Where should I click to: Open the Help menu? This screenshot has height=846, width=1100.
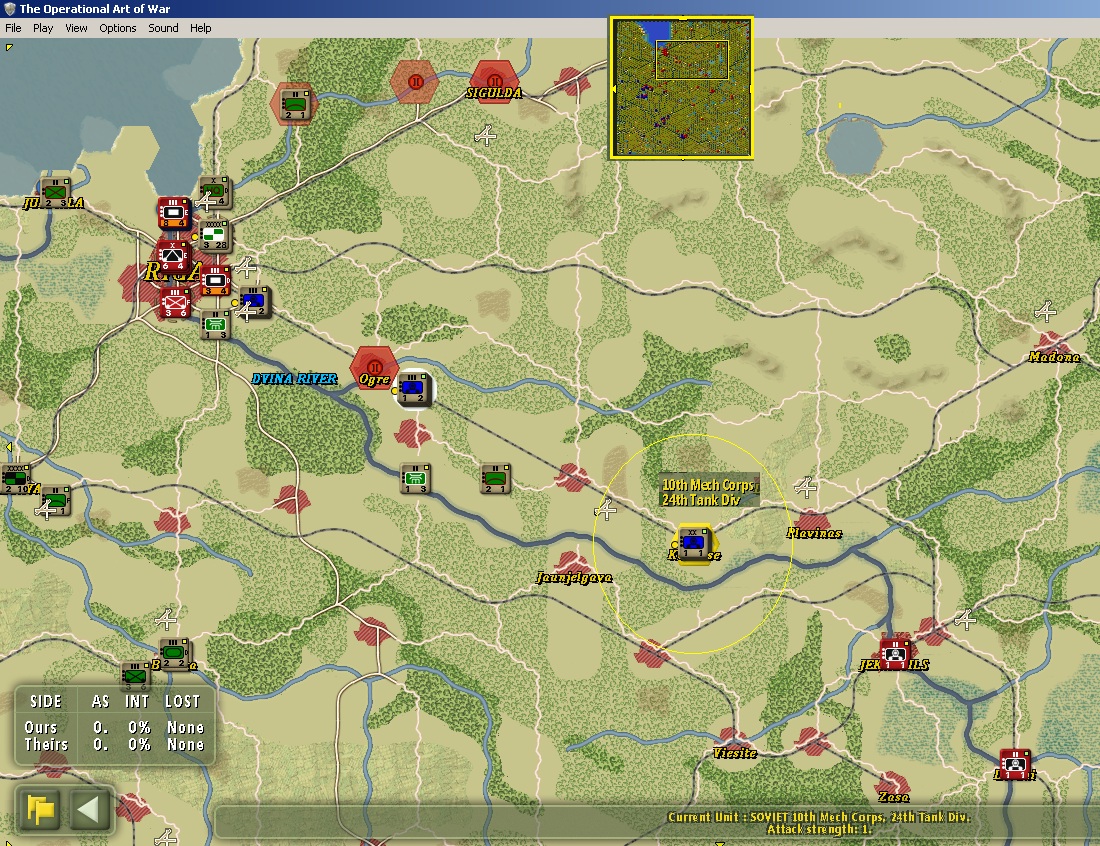click(201, 28)
